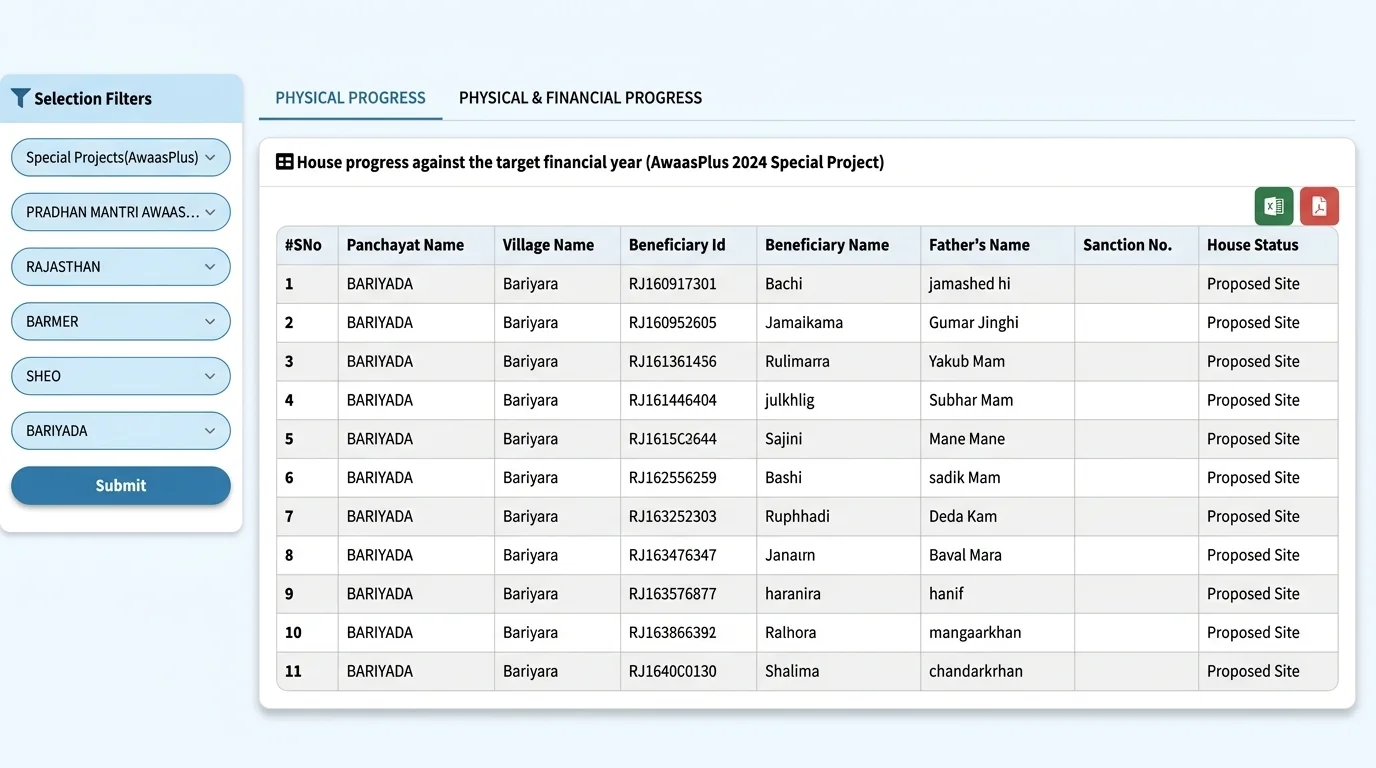Click Proposed Site status for Bachi
The height and width of the screenshot is (768, 1376).
point(1253,284)
